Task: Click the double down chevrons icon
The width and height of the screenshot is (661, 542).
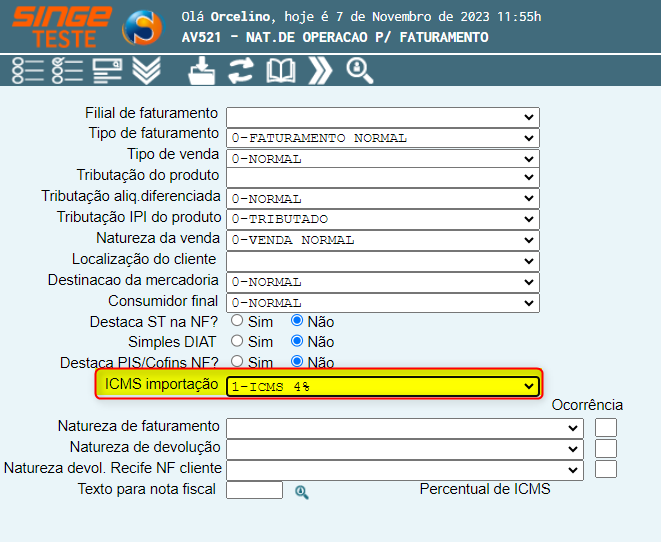Action: (146, 70)
